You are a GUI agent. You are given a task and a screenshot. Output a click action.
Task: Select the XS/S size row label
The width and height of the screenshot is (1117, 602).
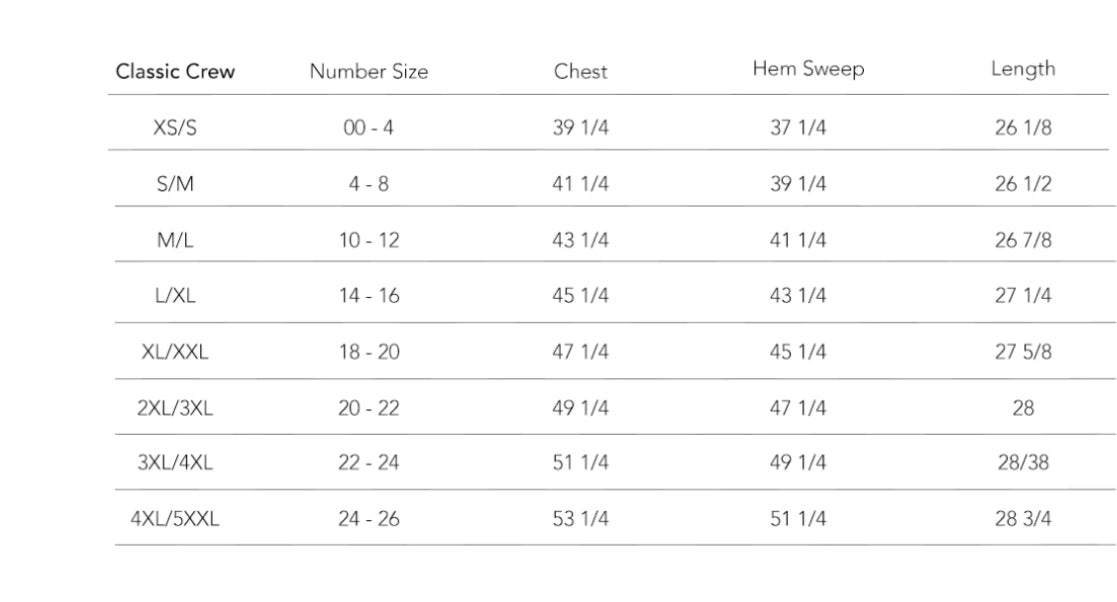(x=175, y=128)
